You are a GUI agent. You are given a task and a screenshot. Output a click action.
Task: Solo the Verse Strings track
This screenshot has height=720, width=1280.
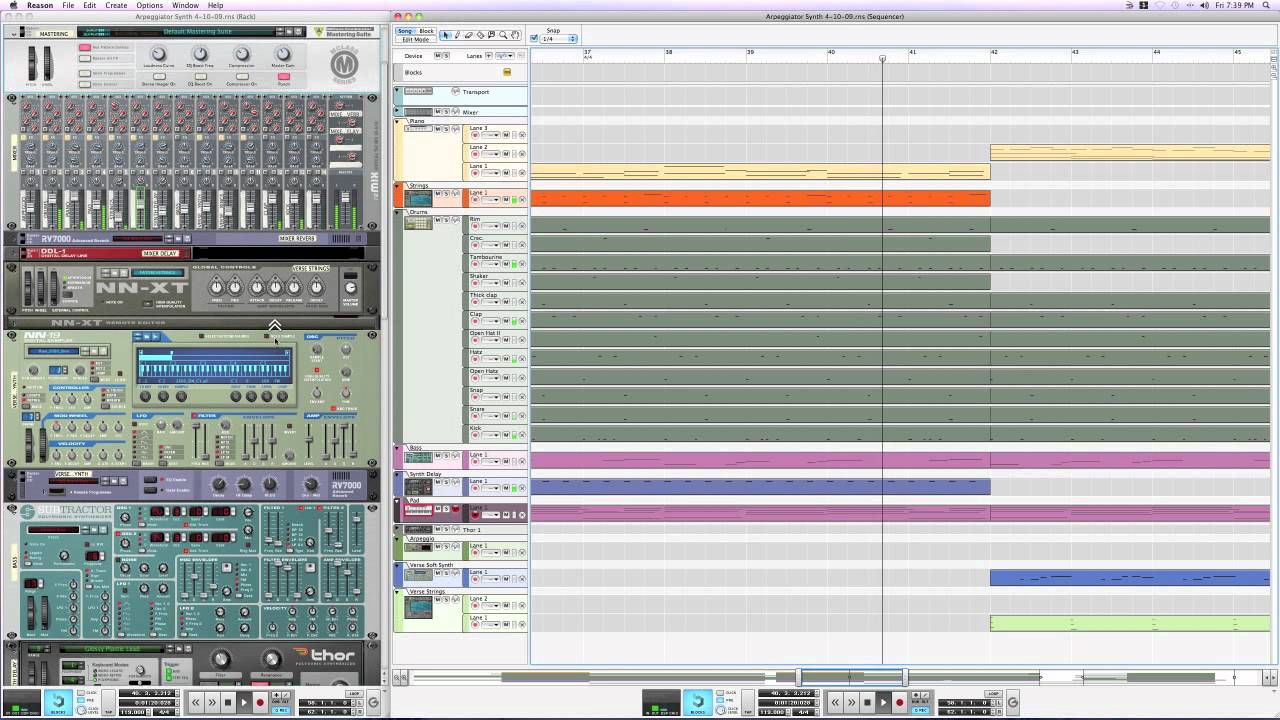446,599
